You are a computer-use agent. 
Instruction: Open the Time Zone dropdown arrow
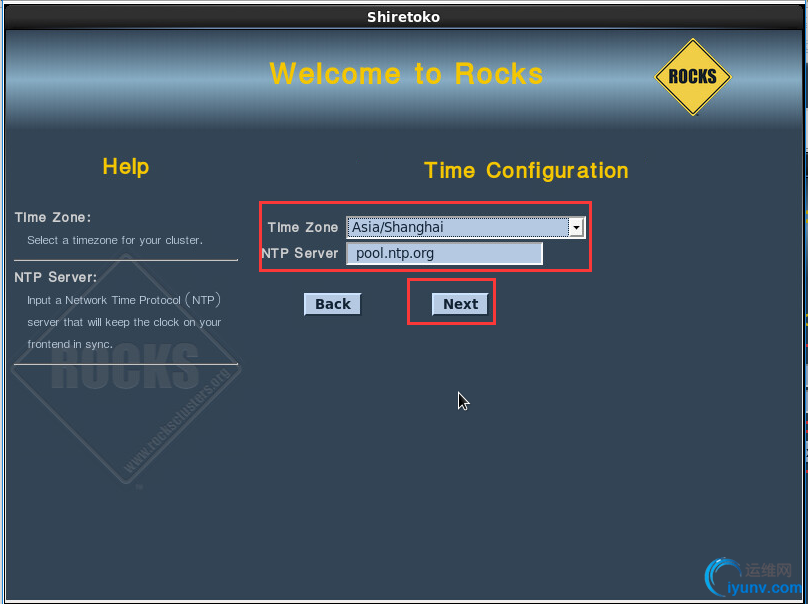(576, 227)
